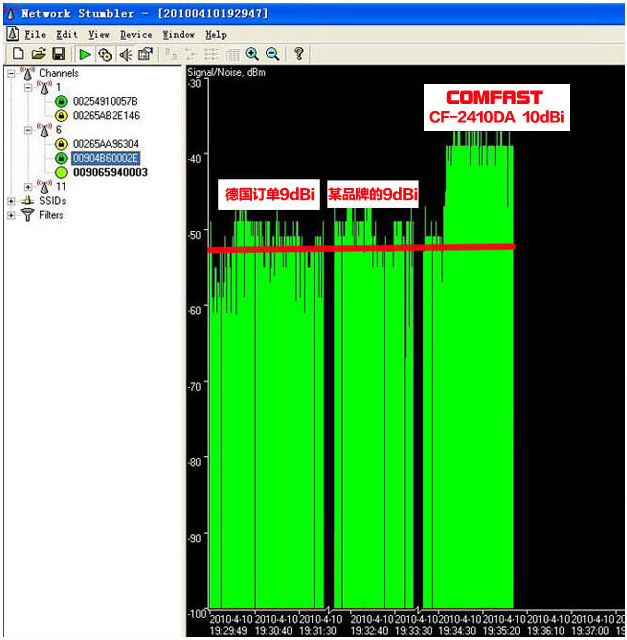The height and width of the screenshot is (640, 627).
Task: Collapse the Channels tree node
Action: 11,73
